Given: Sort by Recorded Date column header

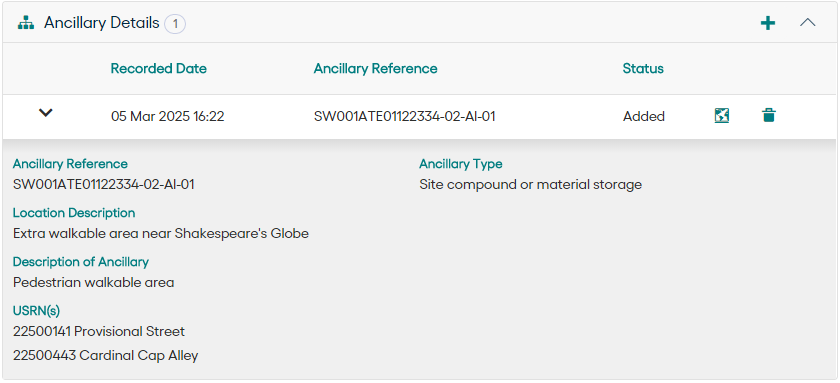Looking at the screenshot, I should (159, 69).
